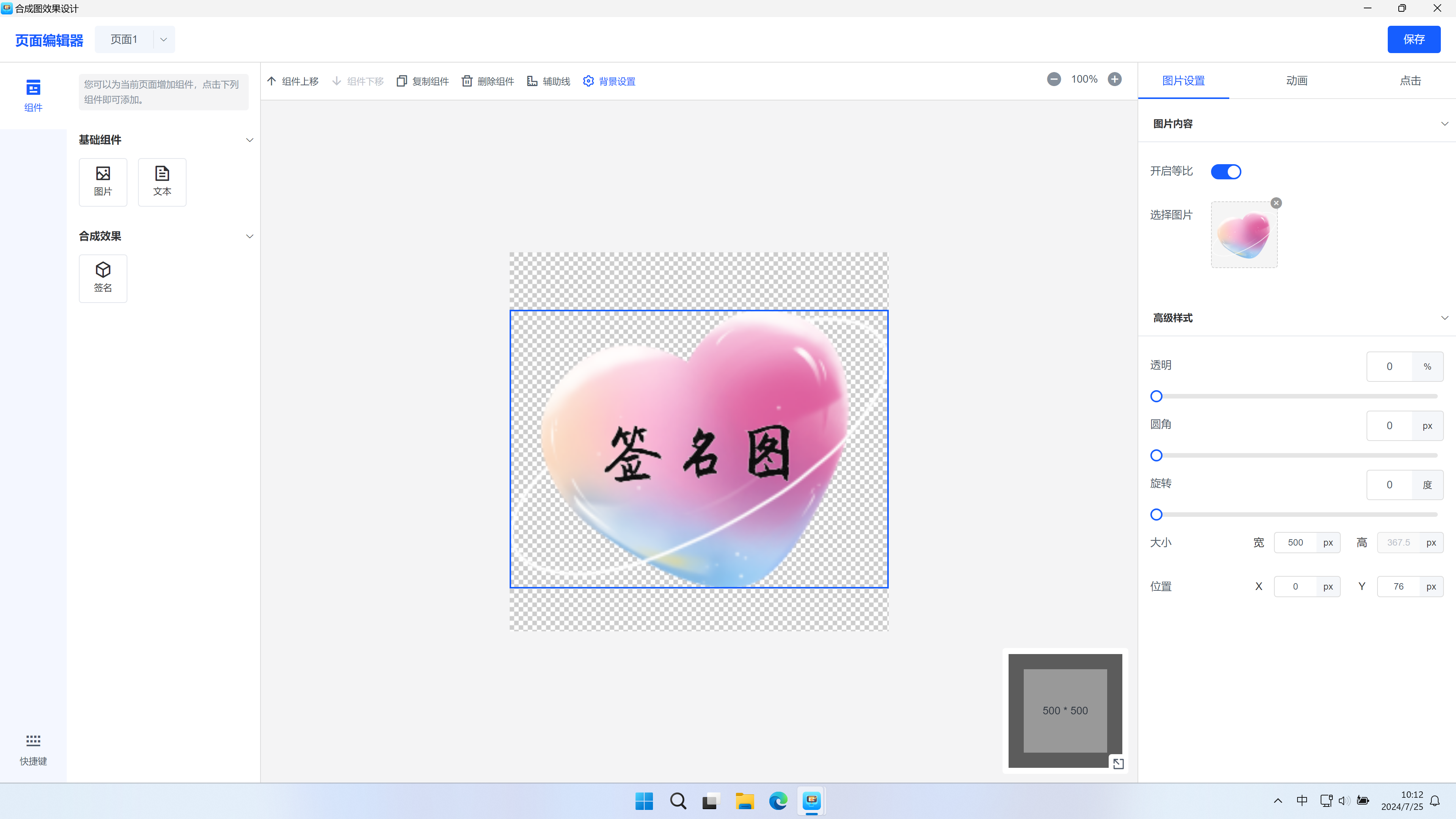Switch the 中 input method indicator
Screen dimensions: 1456x819
click(x=1302, y=801)
